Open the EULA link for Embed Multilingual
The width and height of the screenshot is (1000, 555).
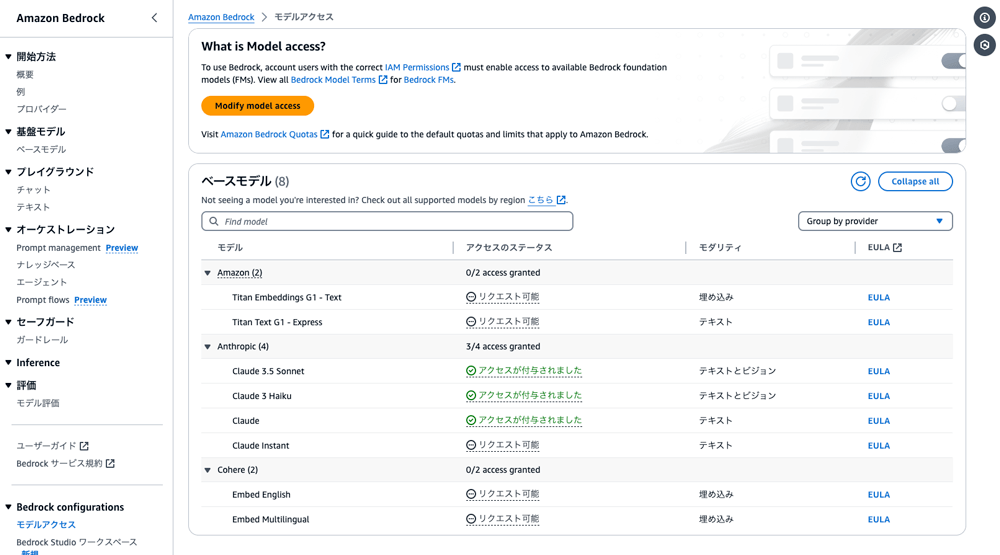tap(879, 520)
